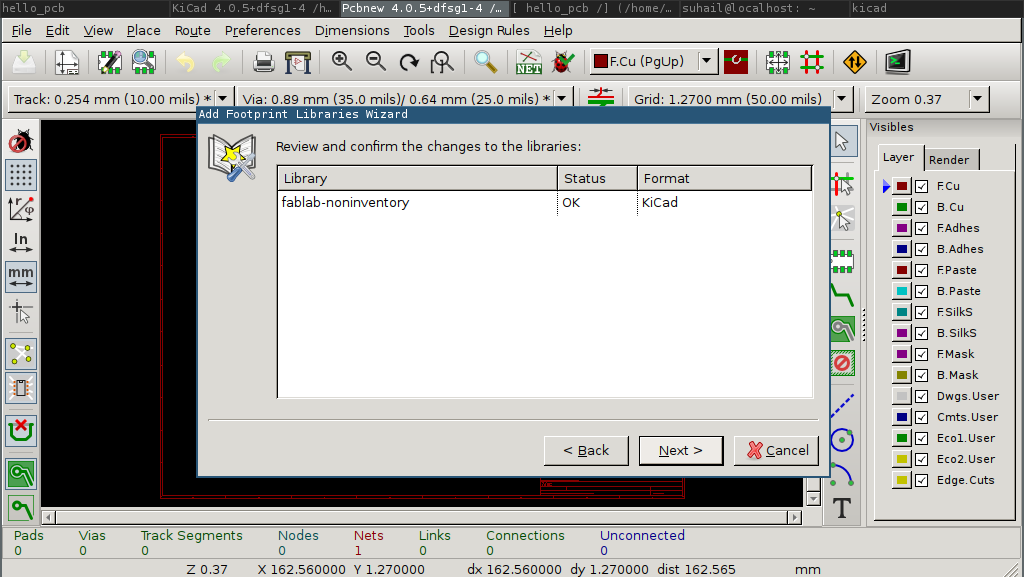The image size is (1024, 577).
Task: Toggle B.Cu layer visibility checkbox
Action: [x=921, y=208]
